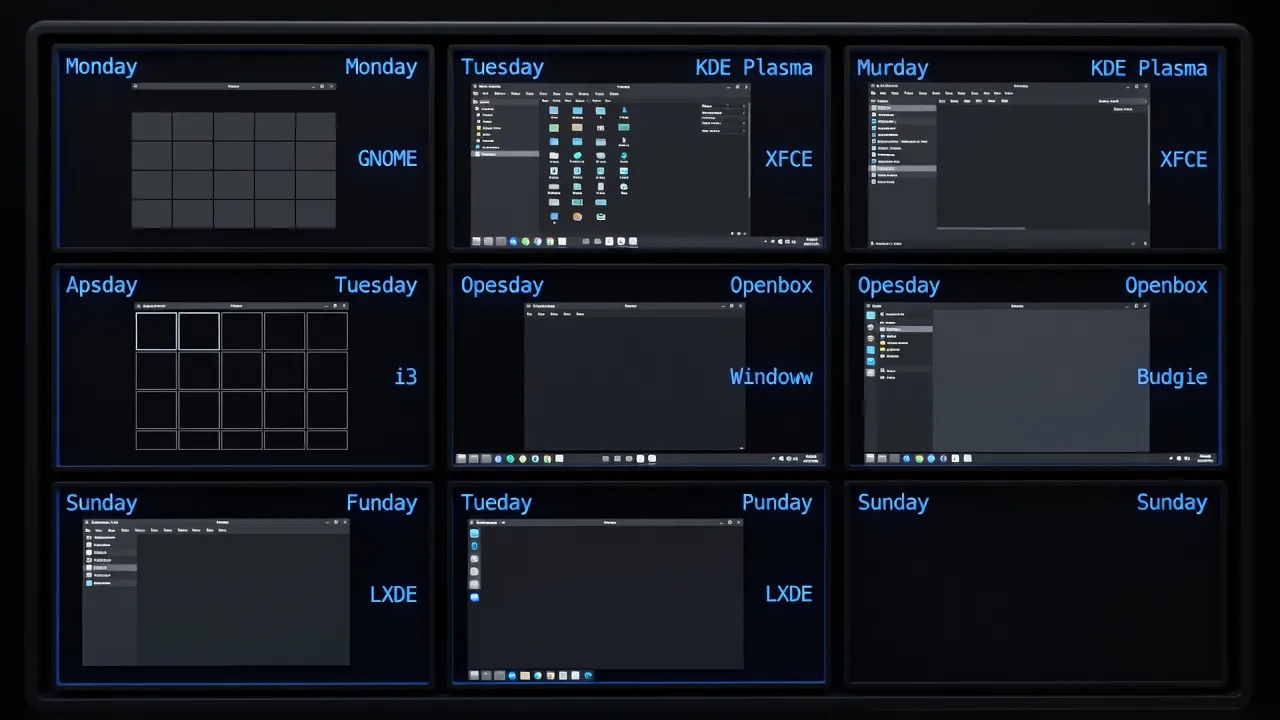
Task: Click the "Punday" label
Action: click(777, 503)
